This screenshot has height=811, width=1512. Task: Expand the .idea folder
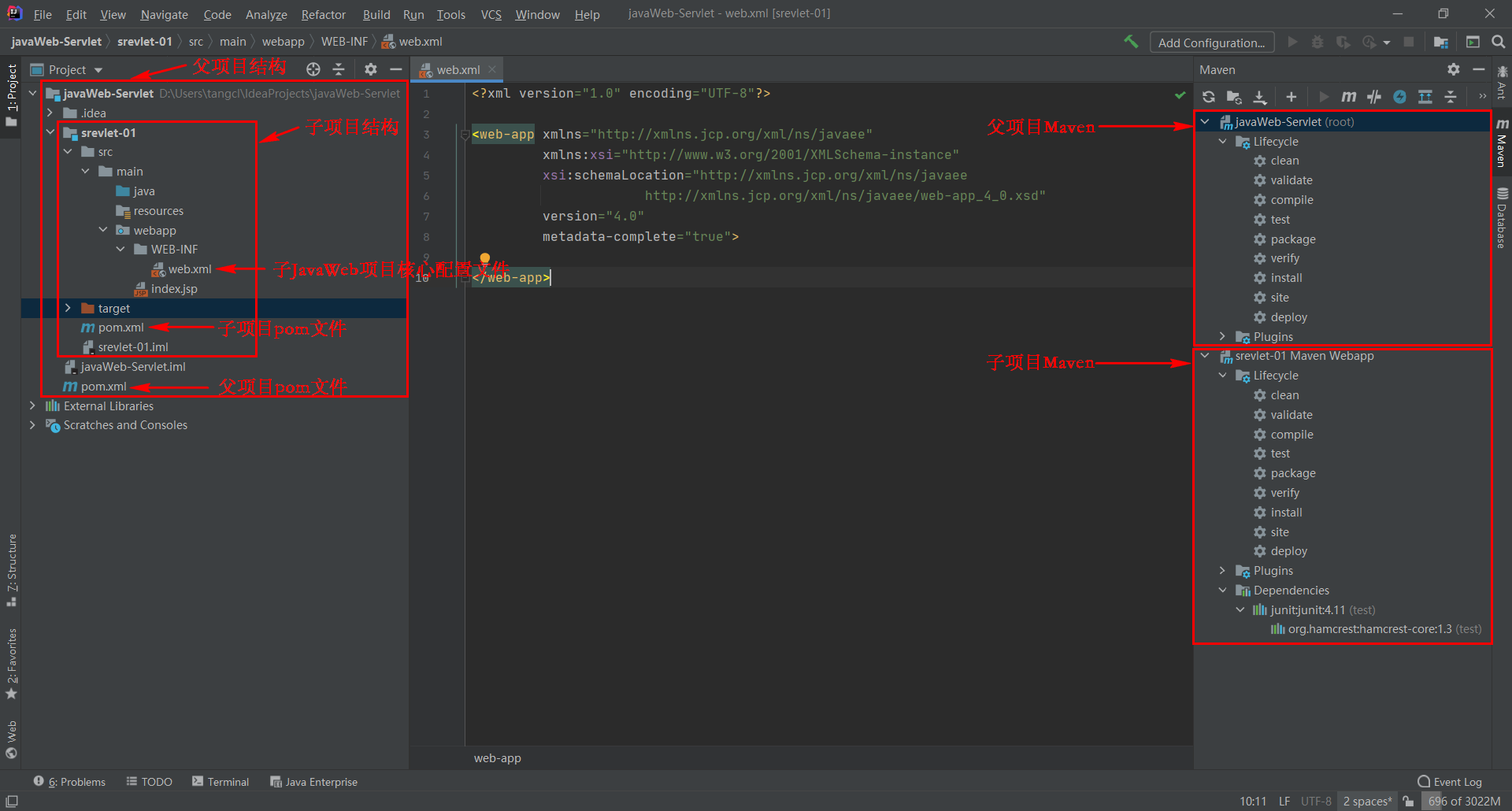(x=50, y=113)
